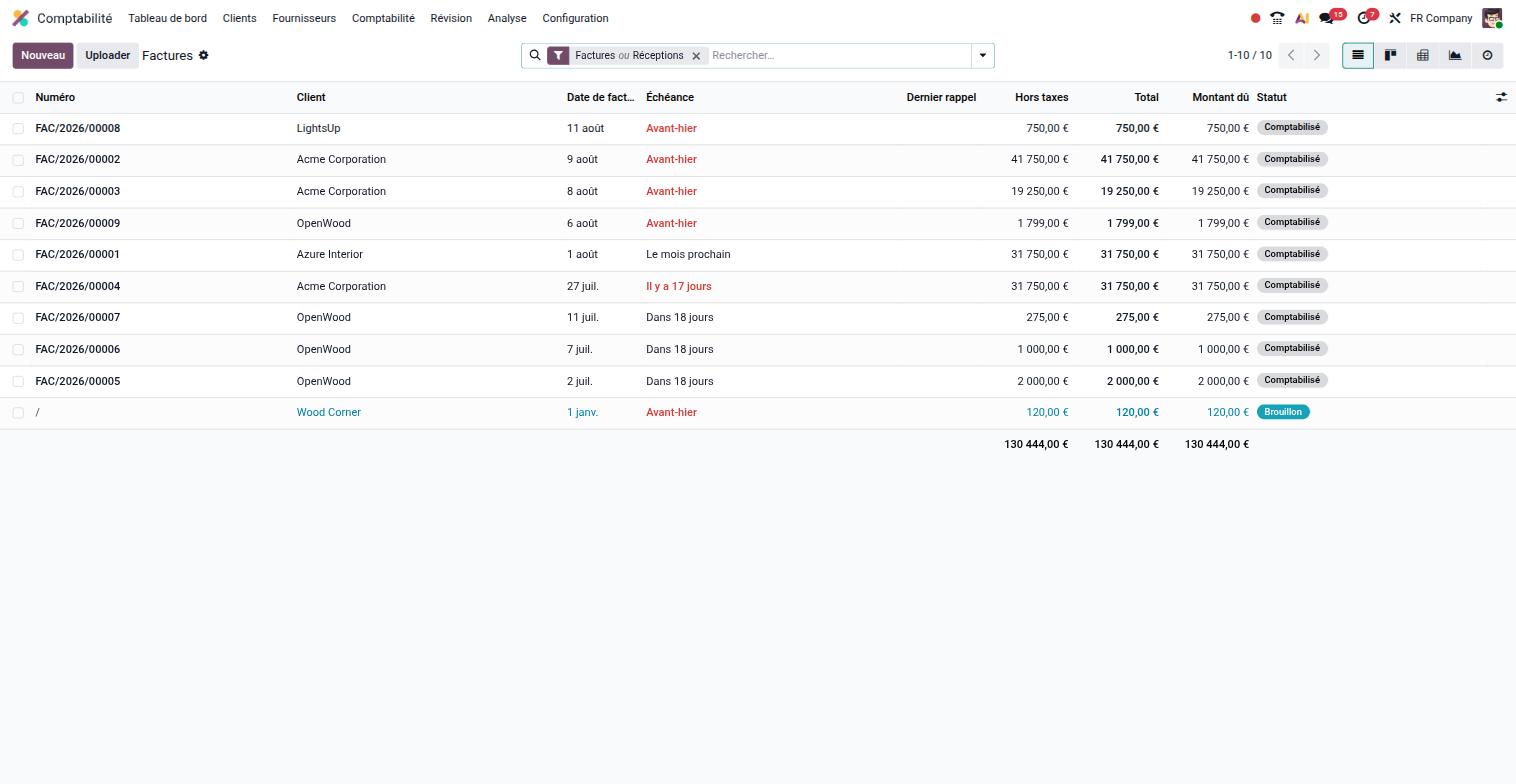
Task: Open the Tableau de bord menu
Action: [x=167, y=18]
